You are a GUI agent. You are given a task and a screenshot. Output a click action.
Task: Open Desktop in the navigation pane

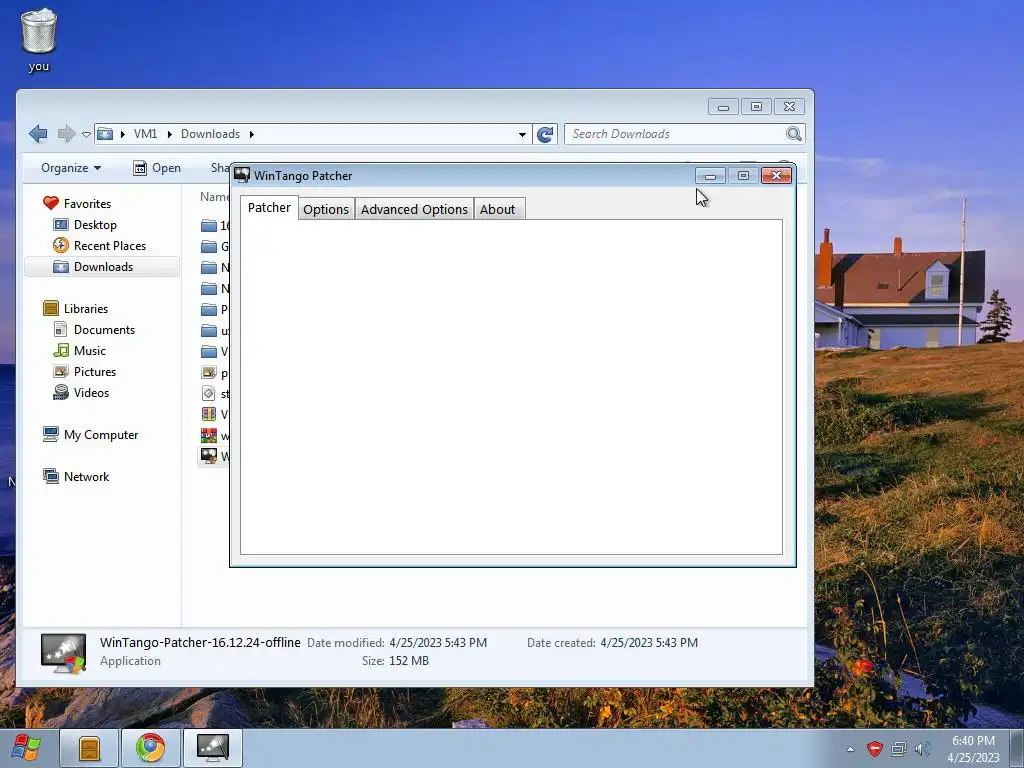point(95,225)
